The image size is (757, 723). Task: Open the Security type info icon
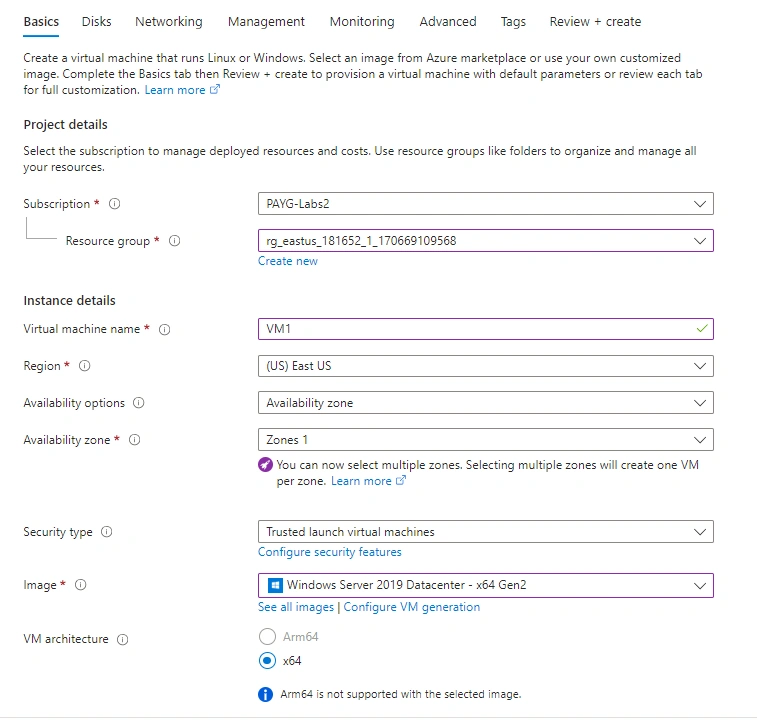point(107,531)
